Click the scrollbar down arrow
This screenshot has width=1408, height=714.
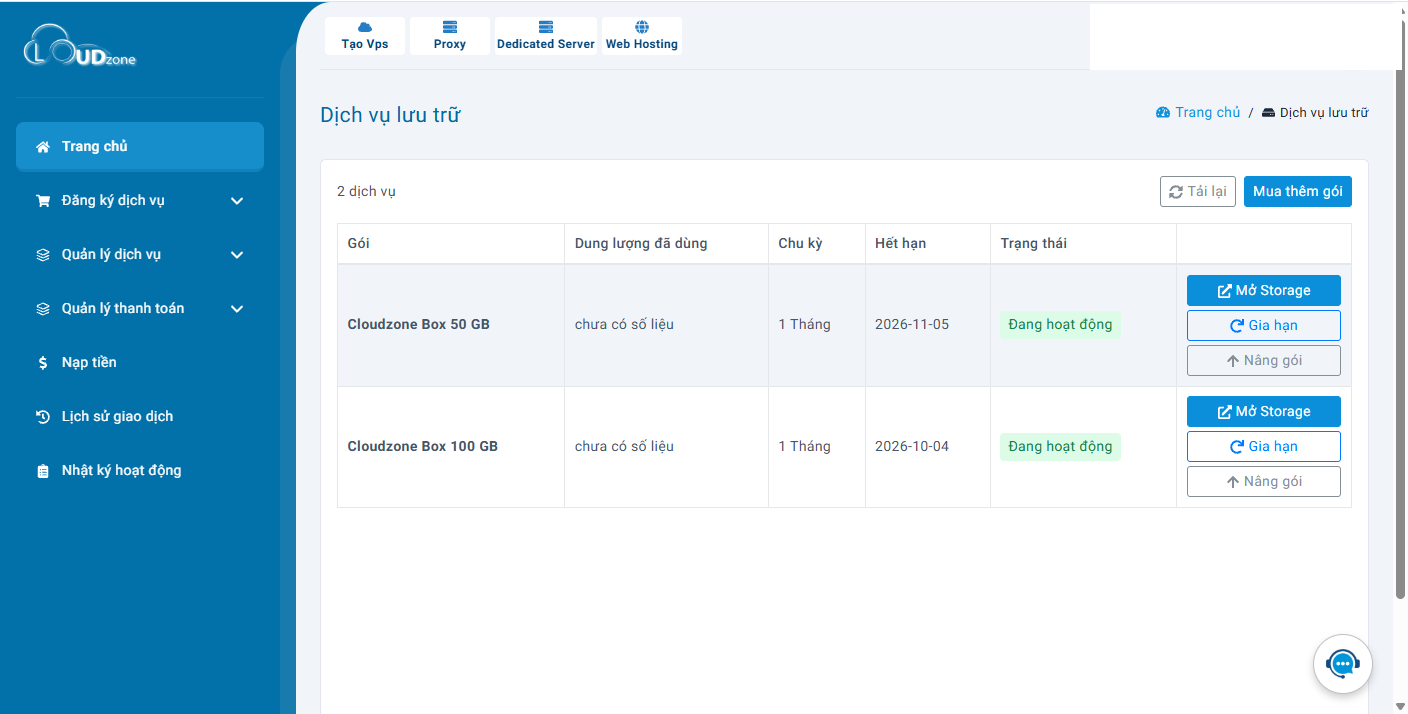1400,707
